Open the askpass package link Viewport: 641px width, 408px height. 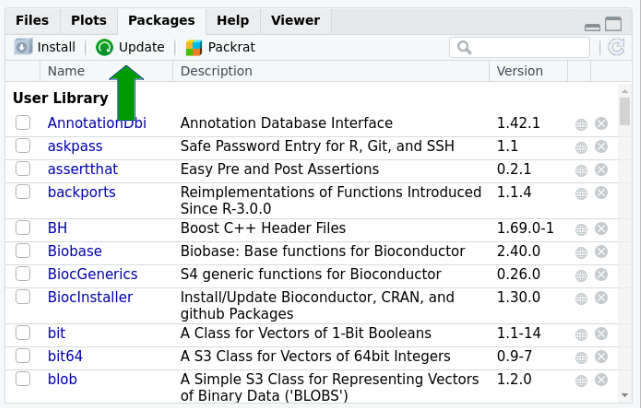[x=75, y=146]
